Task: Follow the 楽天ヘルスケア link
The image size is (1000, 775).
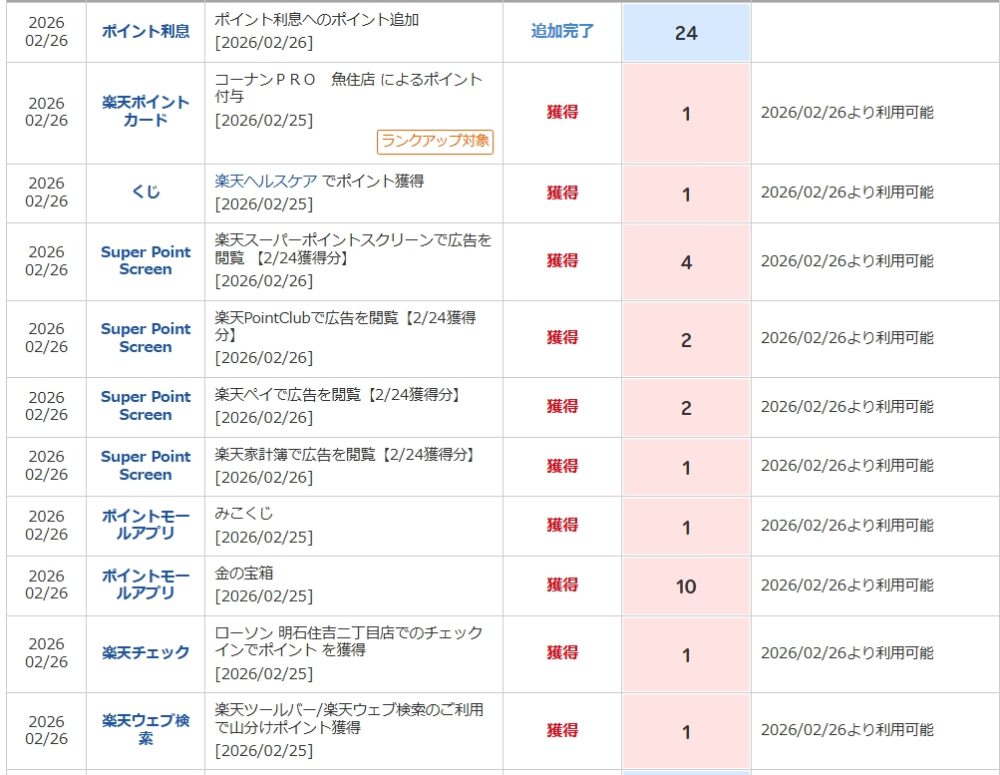Action: tap(266, 181)
